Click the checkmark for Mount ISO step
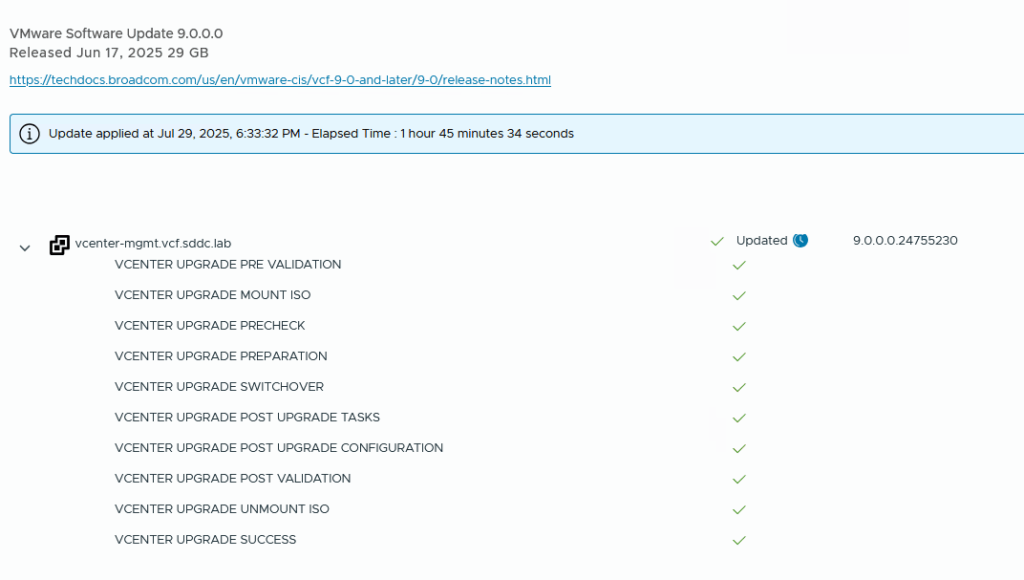The width and height of the screenshot is (1024, 580). click(x=739, y=296)
